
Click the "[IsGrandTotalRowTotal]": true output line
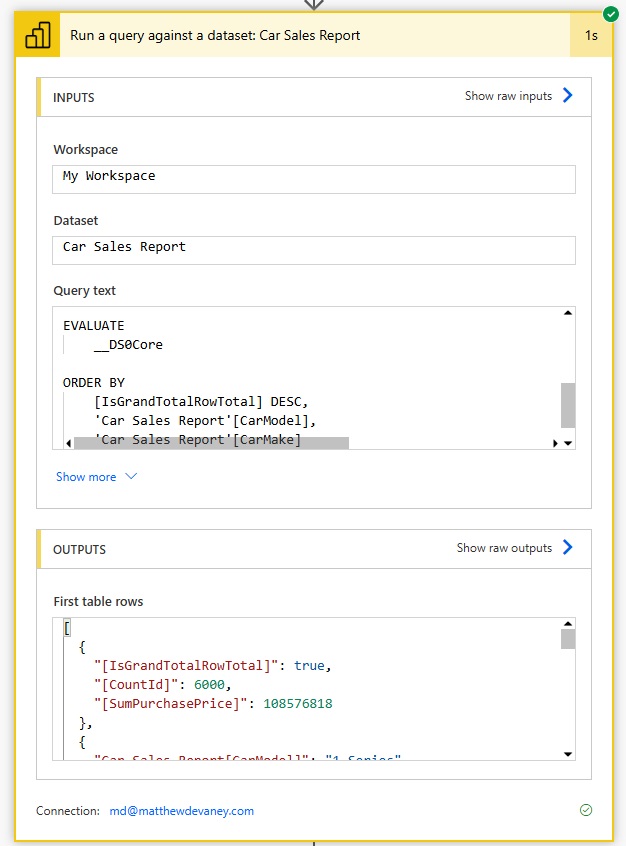pos(213,666)
